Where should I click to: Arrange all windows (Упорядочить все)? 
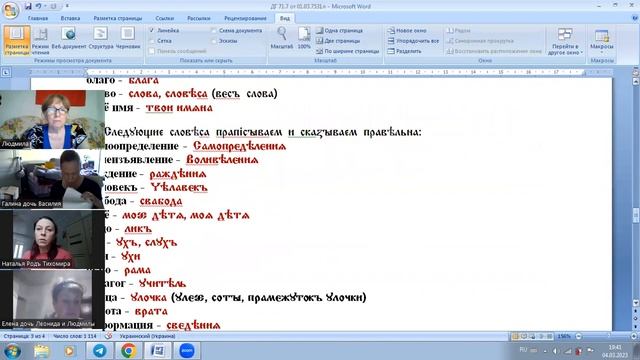tap(413, 41)
